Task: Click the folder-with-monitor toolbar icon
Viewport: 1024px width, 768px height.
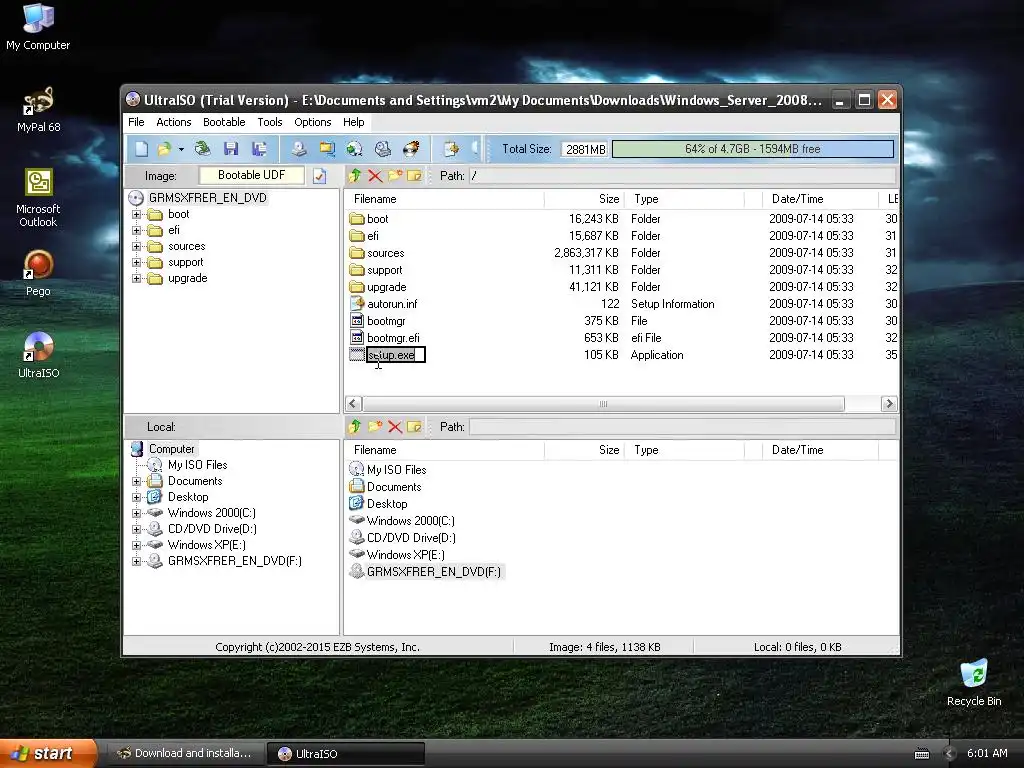Action: pos(327,149)
